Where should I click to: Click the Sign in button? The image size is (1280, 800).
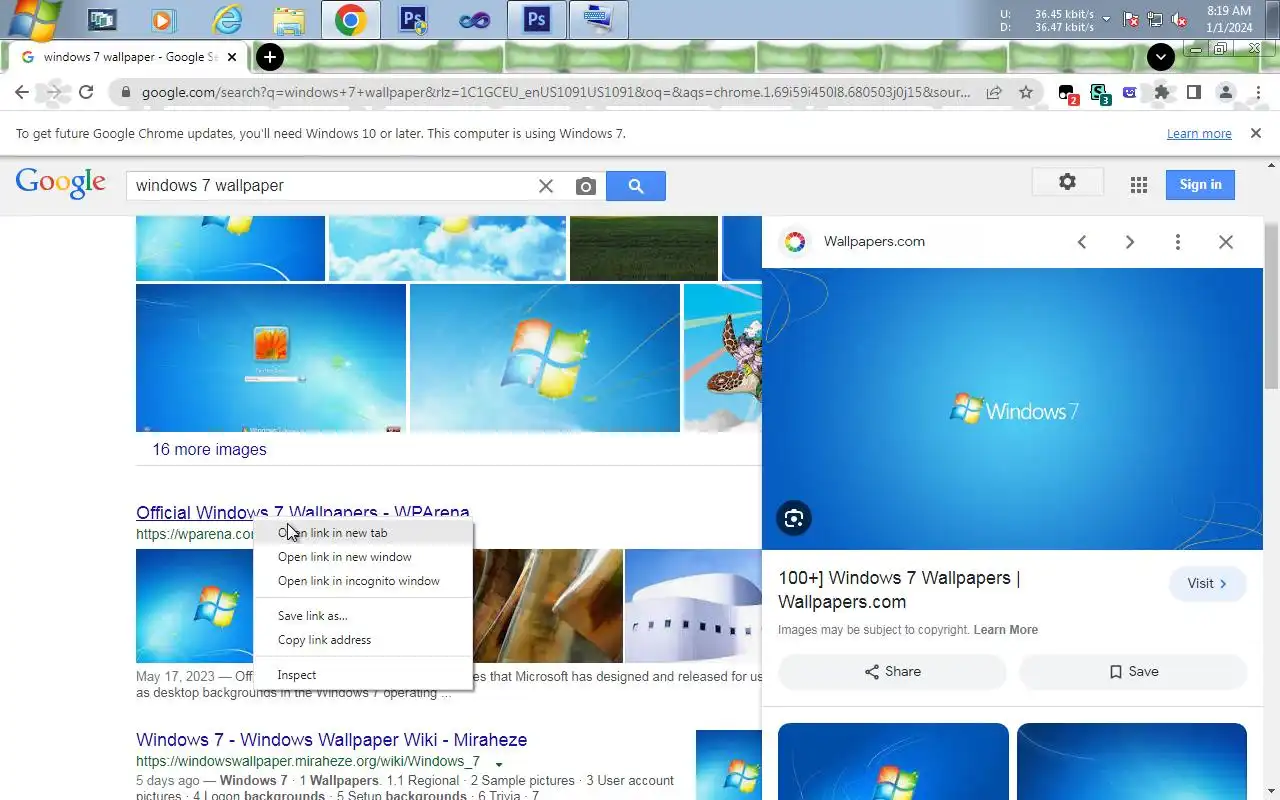(x=1200, y=185)
